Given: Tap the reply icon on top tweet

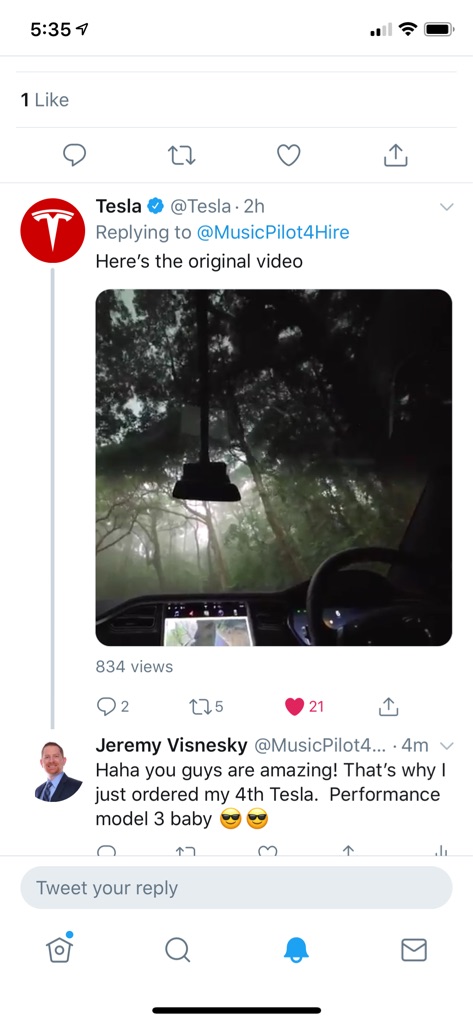Looking at the screenshot, I should [x=74, y=155].
